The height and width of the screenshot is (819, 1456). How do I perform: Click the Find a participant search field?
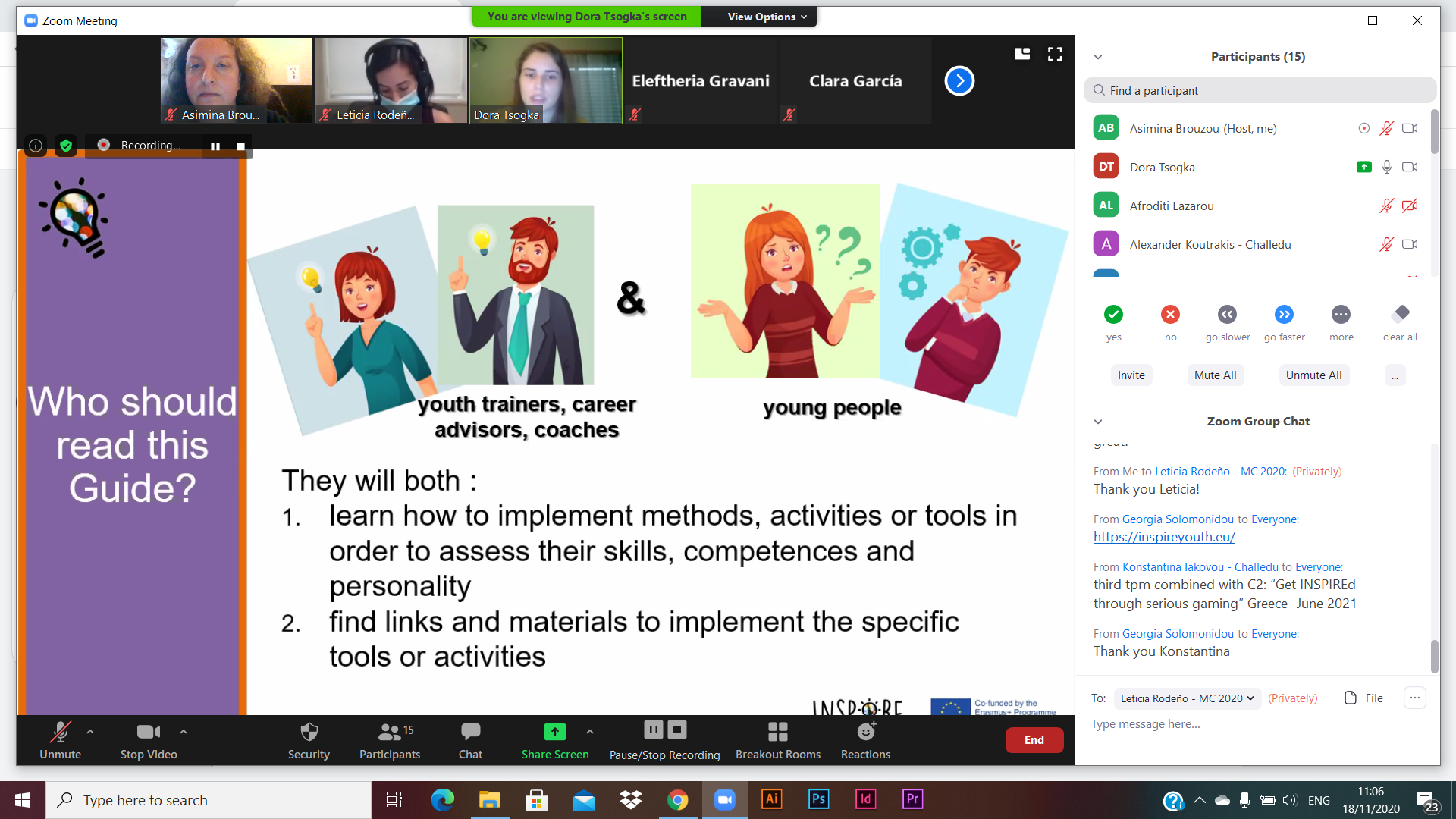click(1260, 90)
